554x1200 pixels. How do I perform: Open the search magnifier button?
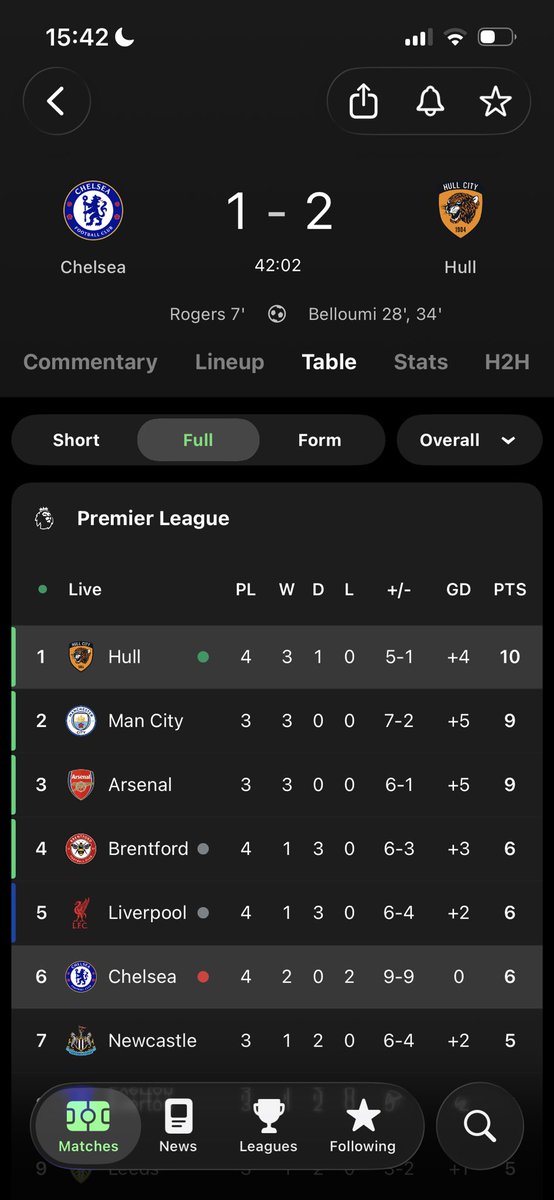[x=480, y=1126]
